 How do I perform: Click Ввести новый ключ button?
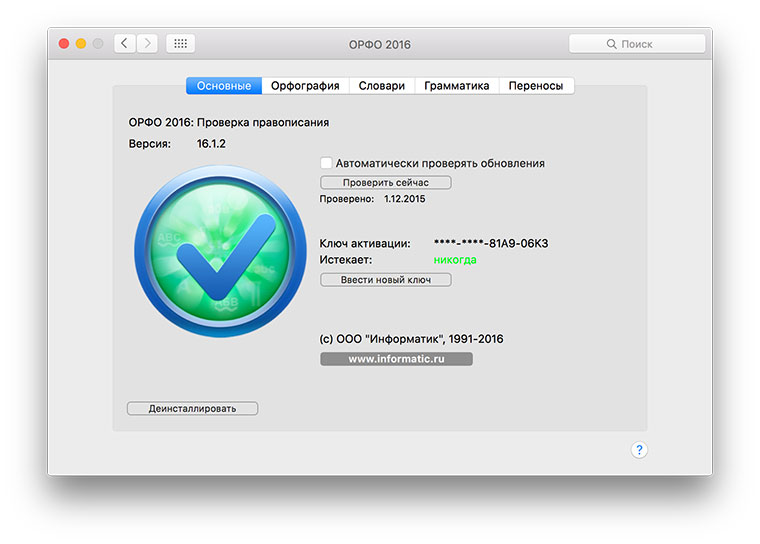386,280
